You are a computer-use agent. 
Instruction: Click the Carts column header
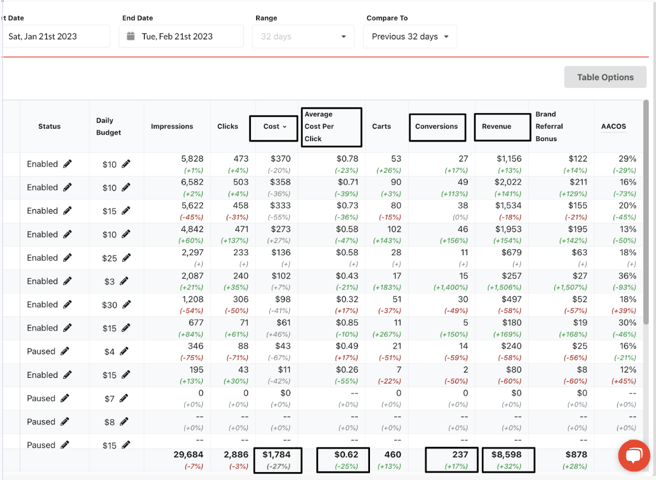pos(382,126)
